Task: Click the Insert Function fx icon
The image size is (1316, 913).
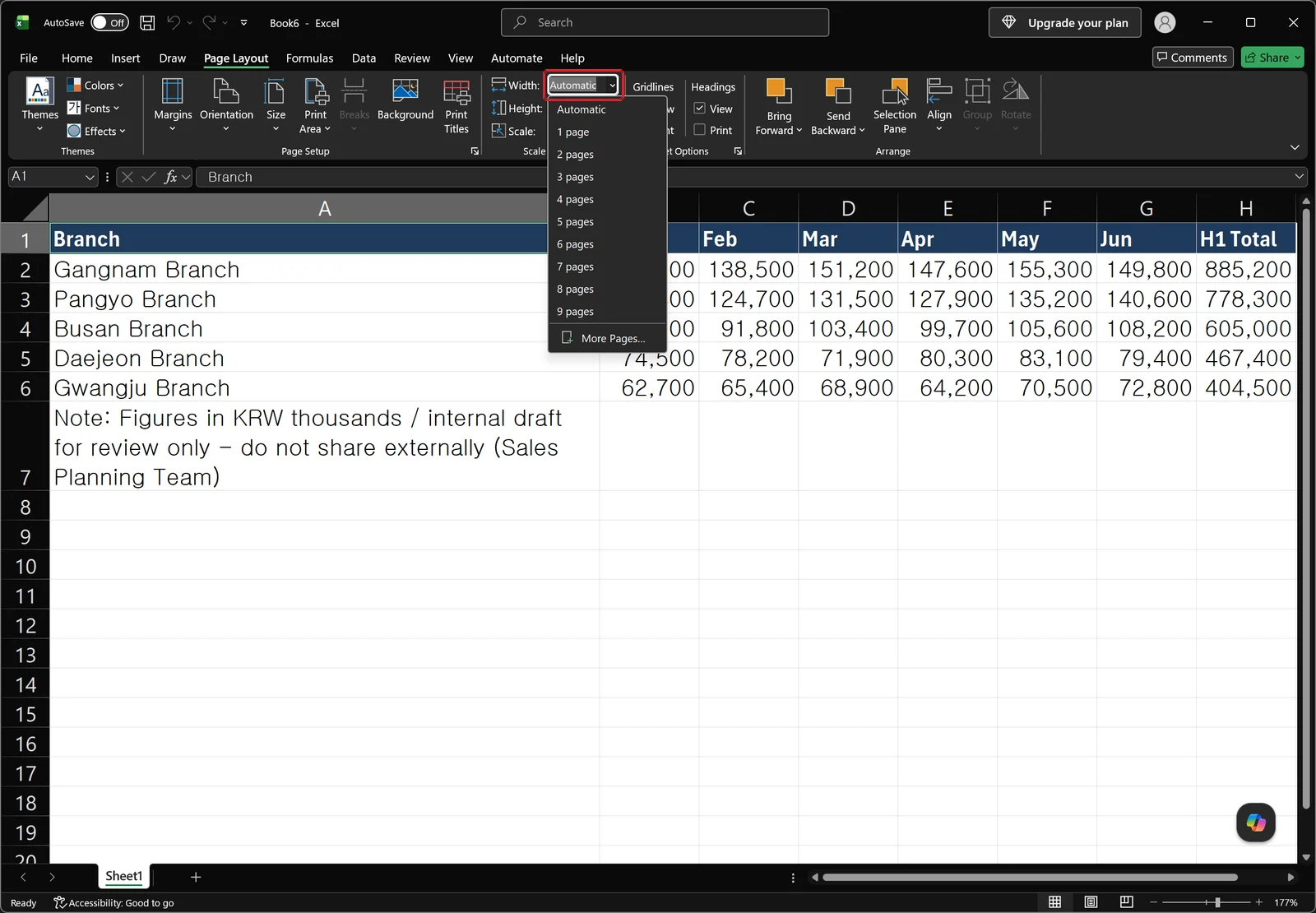Action: [171, 177]
